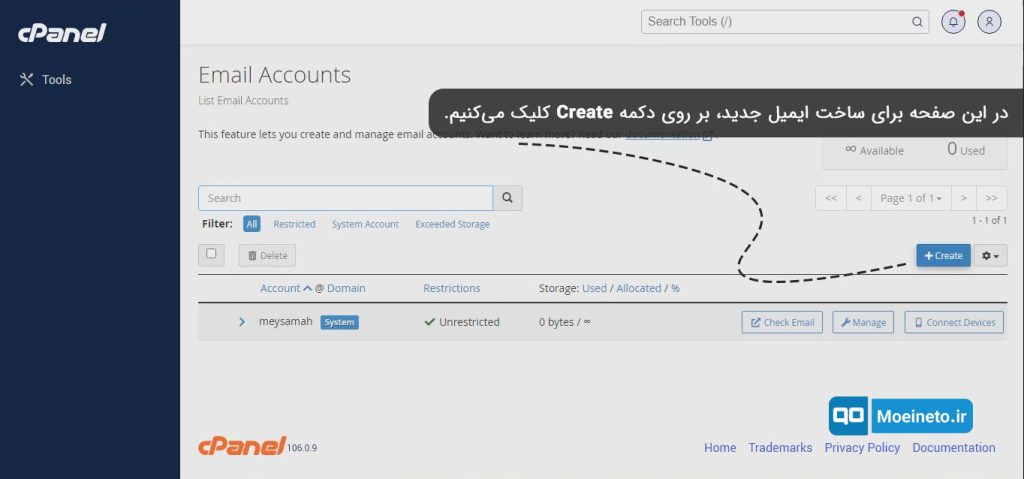Click Manage for meysamah

[863, 322]
